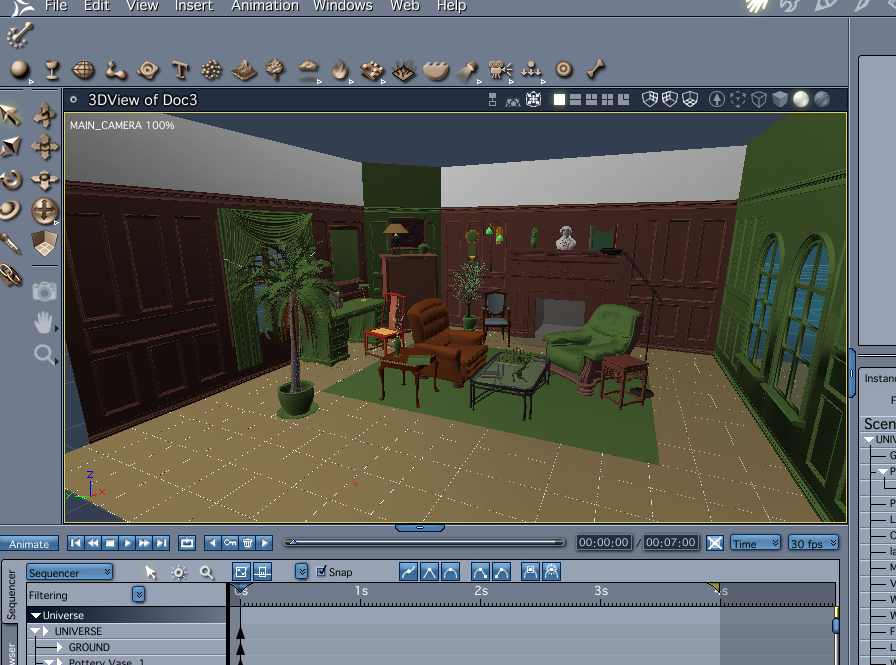
Task: Toggle loop playback button
Action: (187, 543)
